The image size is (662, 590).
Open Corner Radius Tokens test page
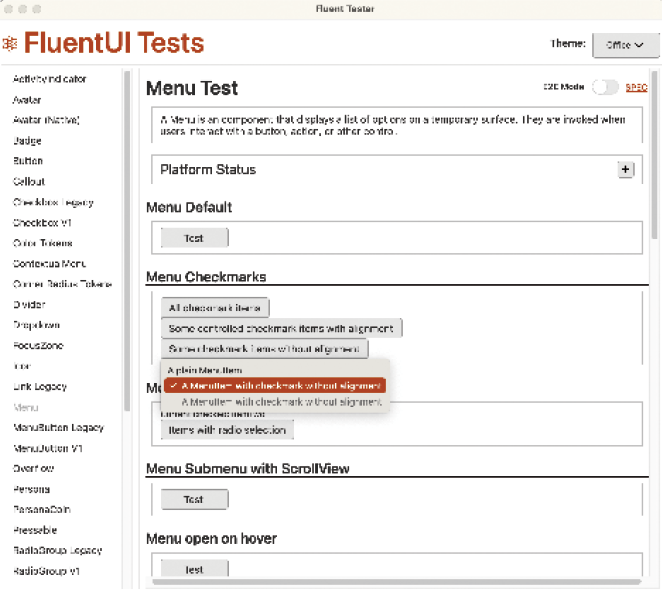coord(62,284)
